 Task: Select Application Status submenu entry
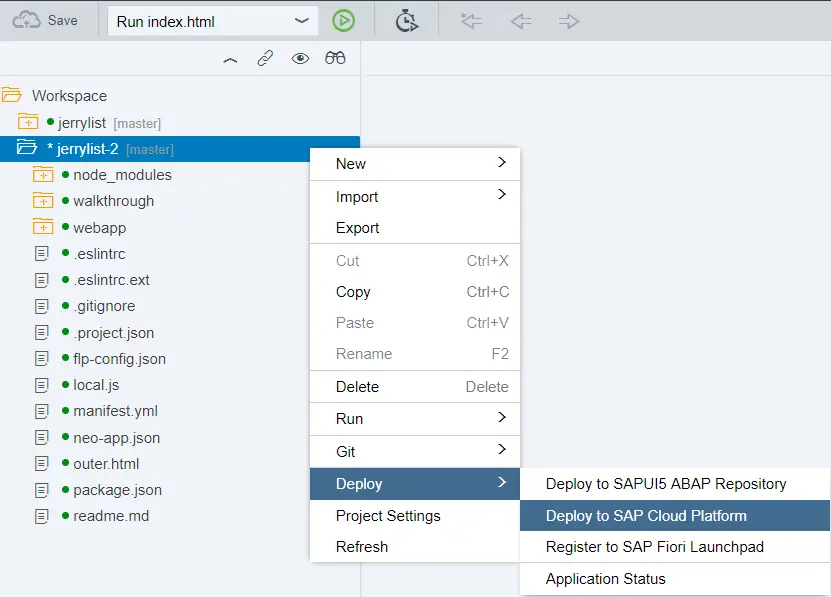[x=675, y=579]
